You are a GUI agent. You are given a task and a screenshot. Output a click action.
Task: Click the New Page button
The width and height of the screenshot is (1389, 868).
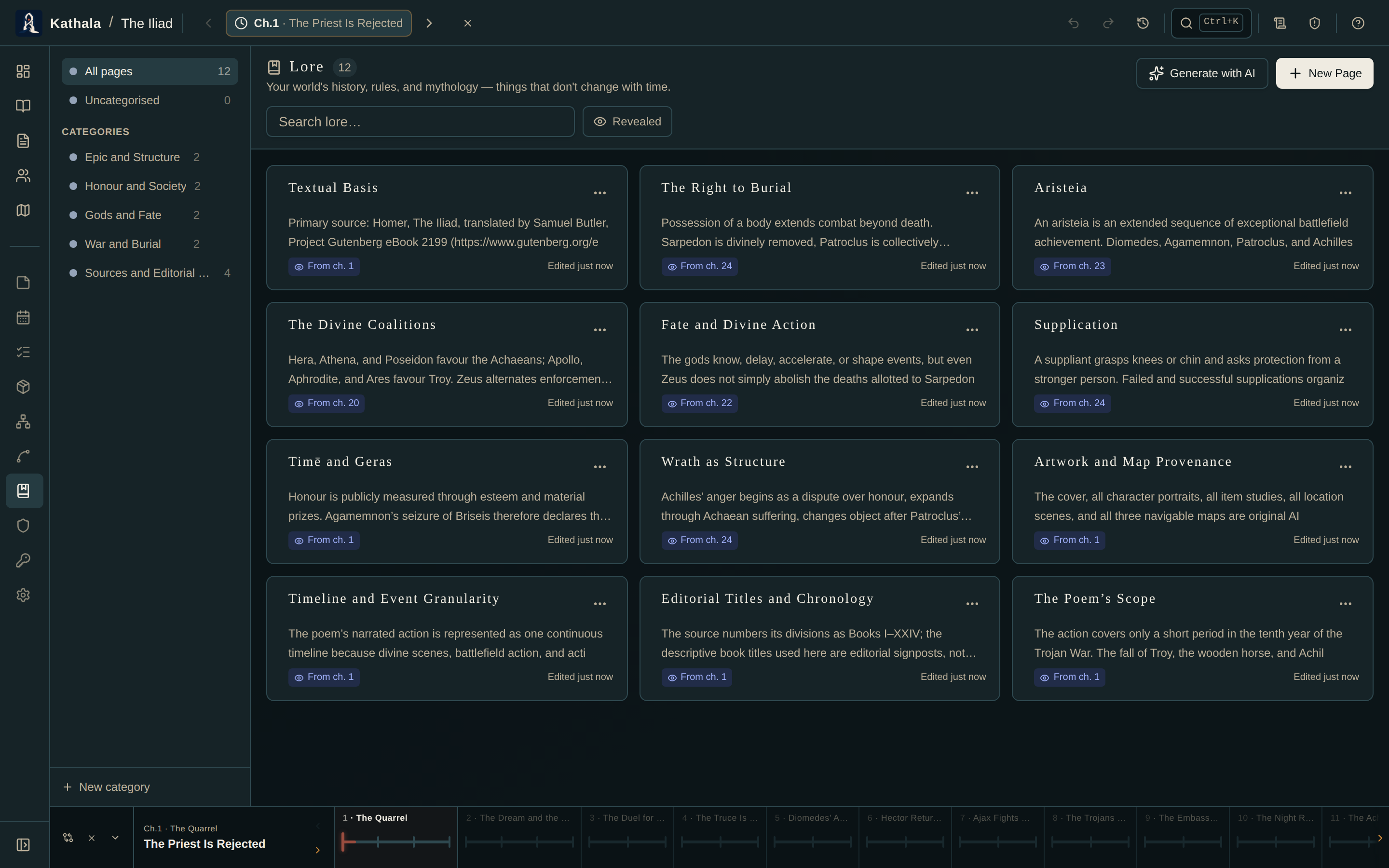(x=1325, y=73)
